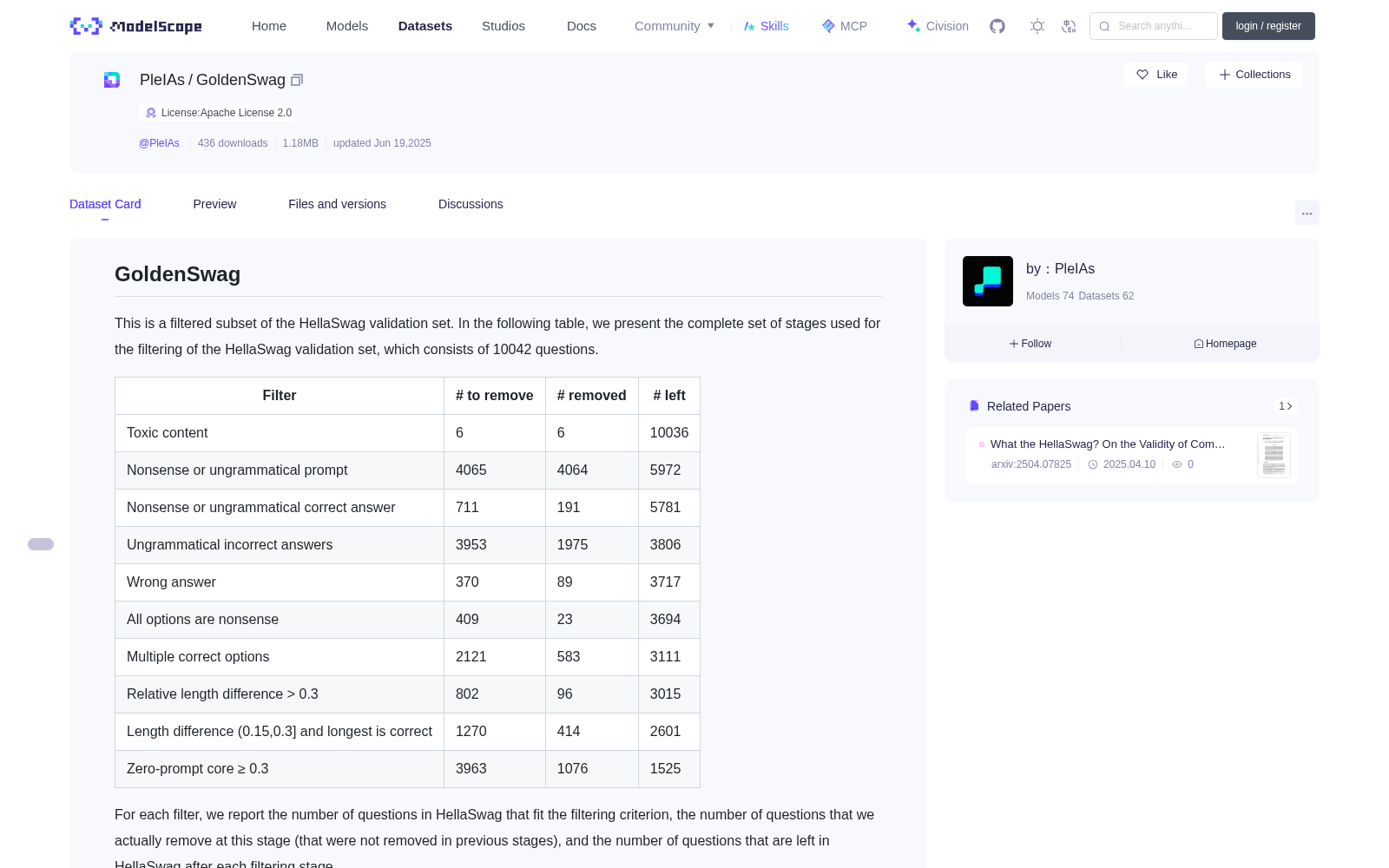Image resolution: width=1389 pixels, height=868 pixels.
Task: Expand the Community dropdown menu
Action: 675,26
